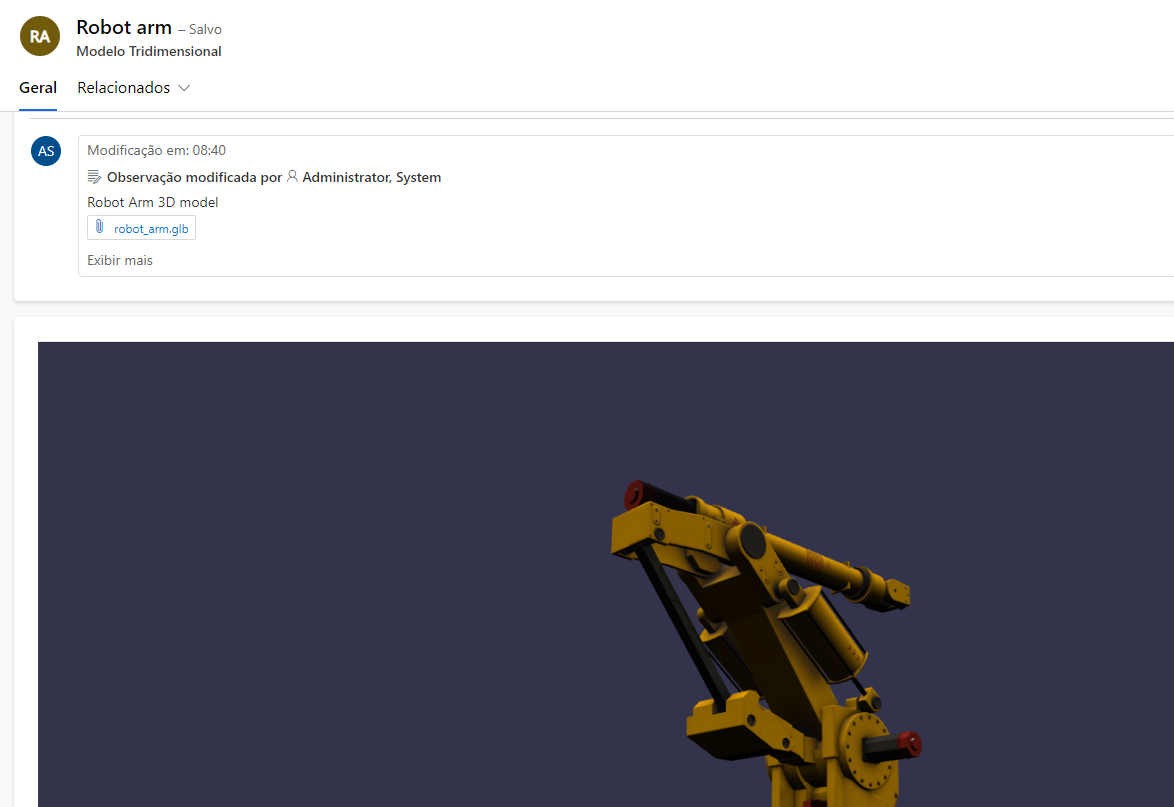Click the person icon before "Administrator, System"

click(292, 177)
